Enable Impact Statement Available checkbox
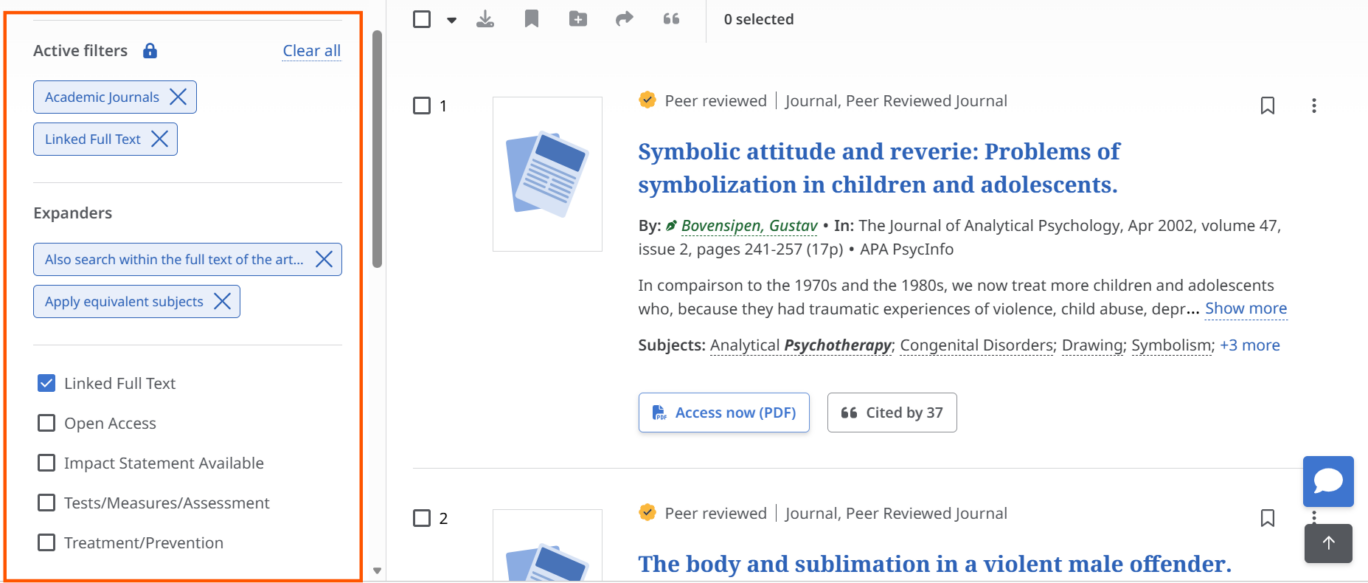 pos(46,463)
